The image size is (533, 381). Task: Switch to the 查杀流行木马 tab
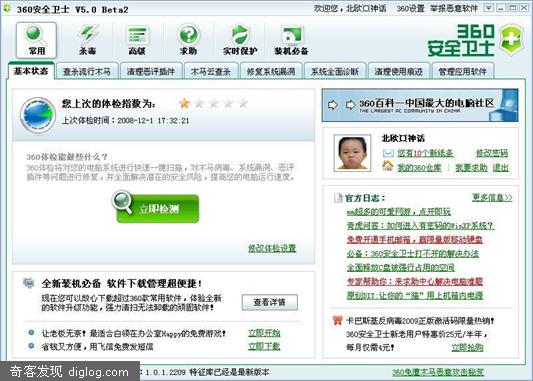(87, 71)
